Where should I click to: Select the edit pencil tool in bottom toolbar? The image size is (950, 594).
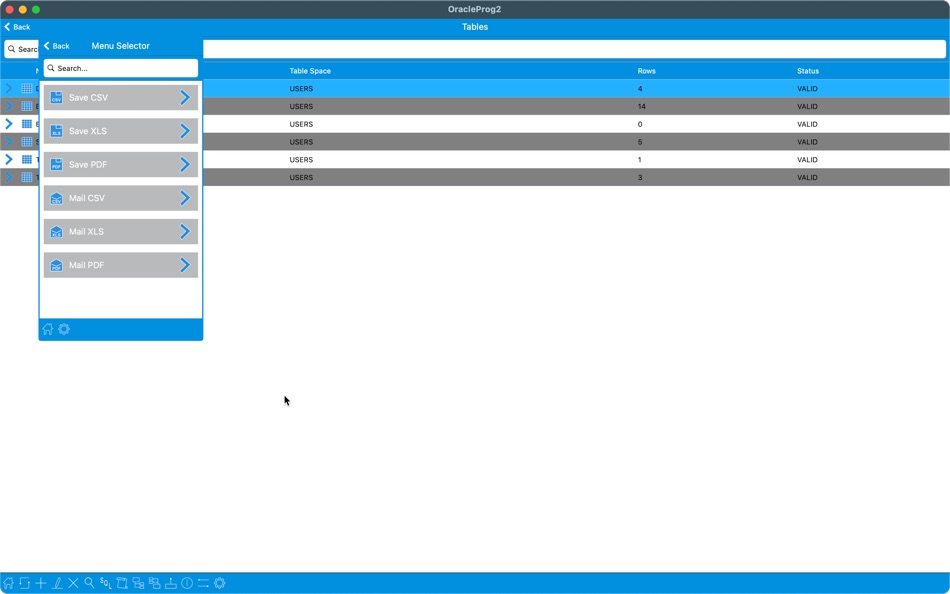point(57,583)
